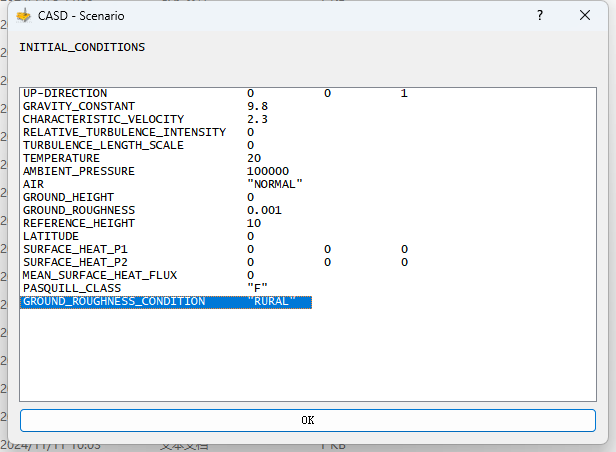Screen dimensions: 616x452
Task: Select the SURFACE_HEAT_P1 row
Action: point(75,249)
